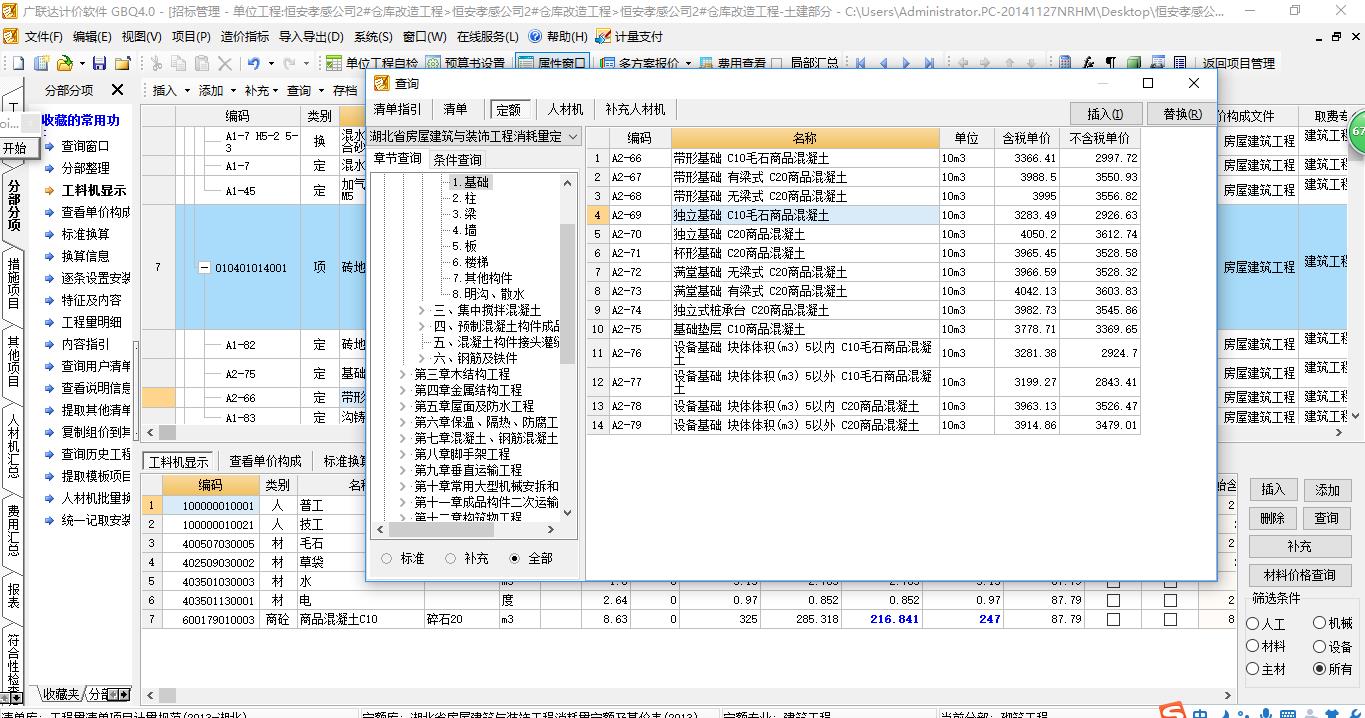The image size is (1365, 718).
Task: Click 返回项目管理 toolbar button
Action: [1238, 63]
